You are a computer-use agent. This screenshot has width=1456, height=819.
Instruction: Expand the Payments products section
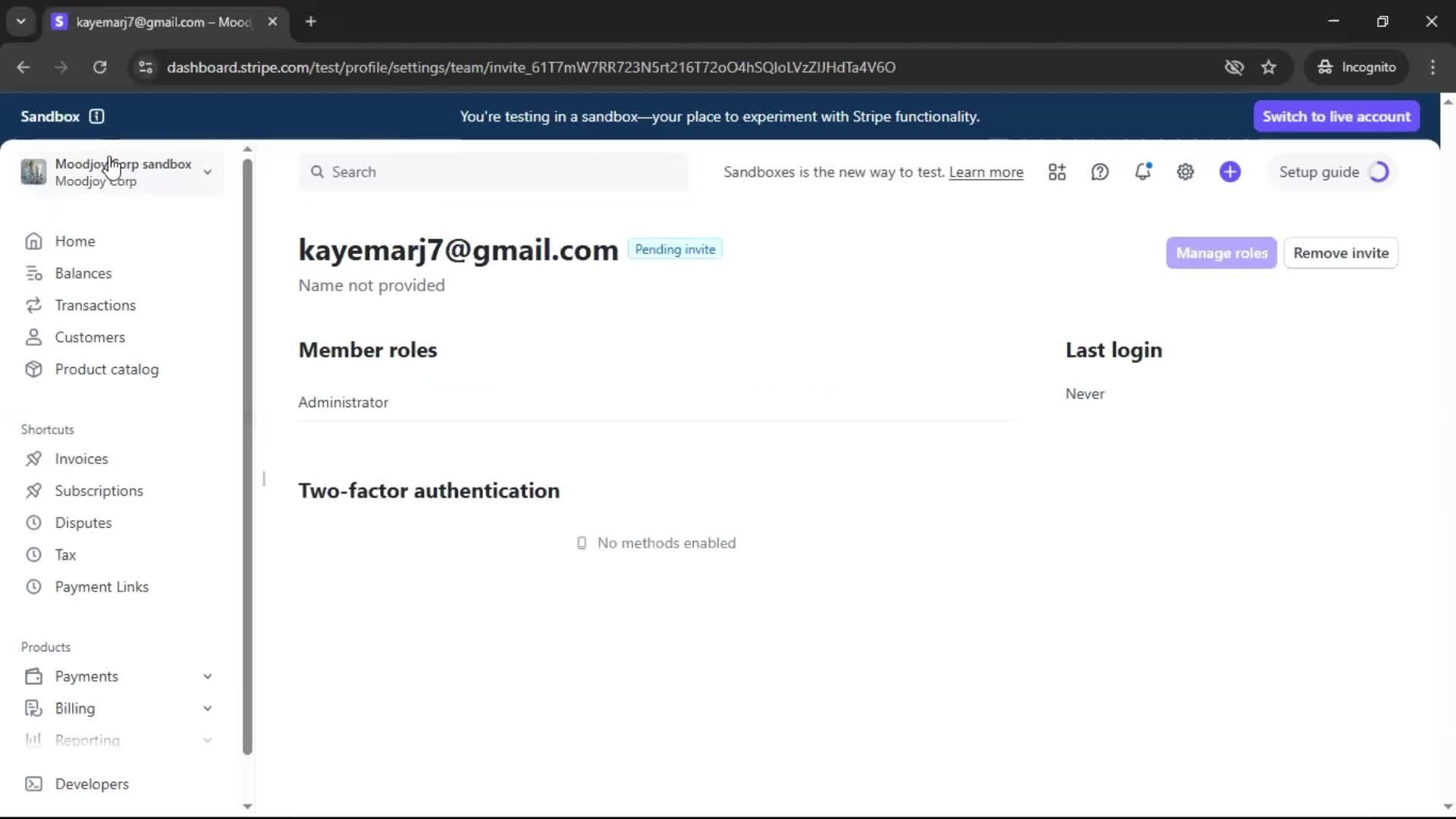pyautogui.click(x=207, y=676)
